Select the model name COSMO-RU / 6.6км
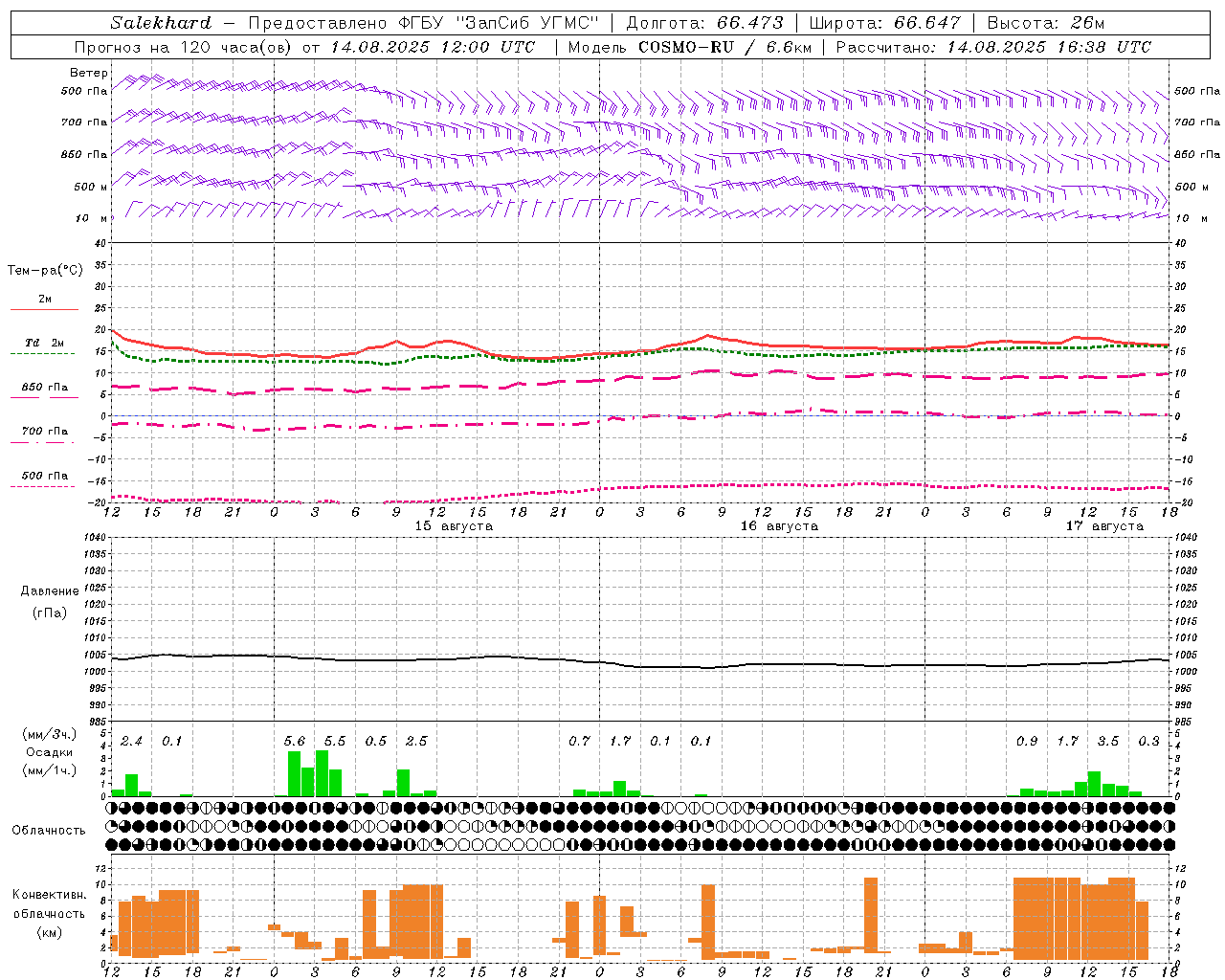This screenshot has height=980, width=1225. (725, 47)
